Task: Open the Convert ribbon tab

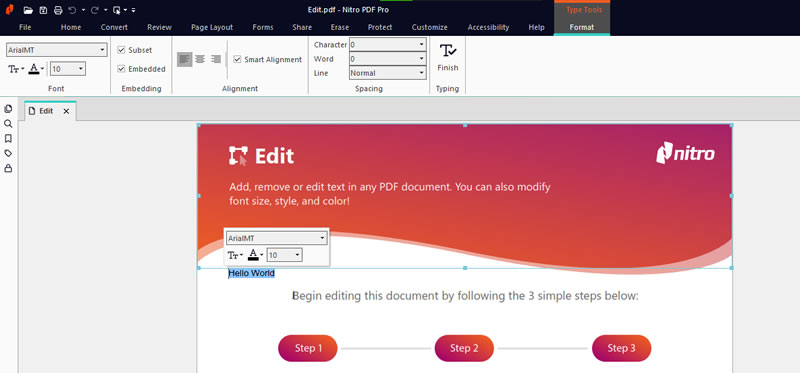Action: coord(114,28)
